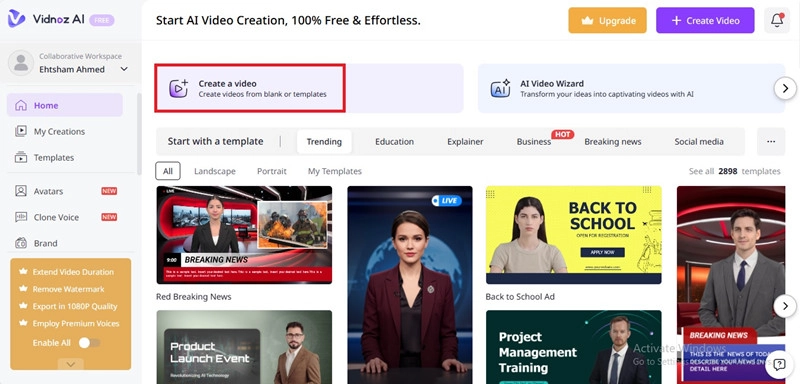
Task: Click crown beside Extend Video Duration
Action: pos(22,272)
